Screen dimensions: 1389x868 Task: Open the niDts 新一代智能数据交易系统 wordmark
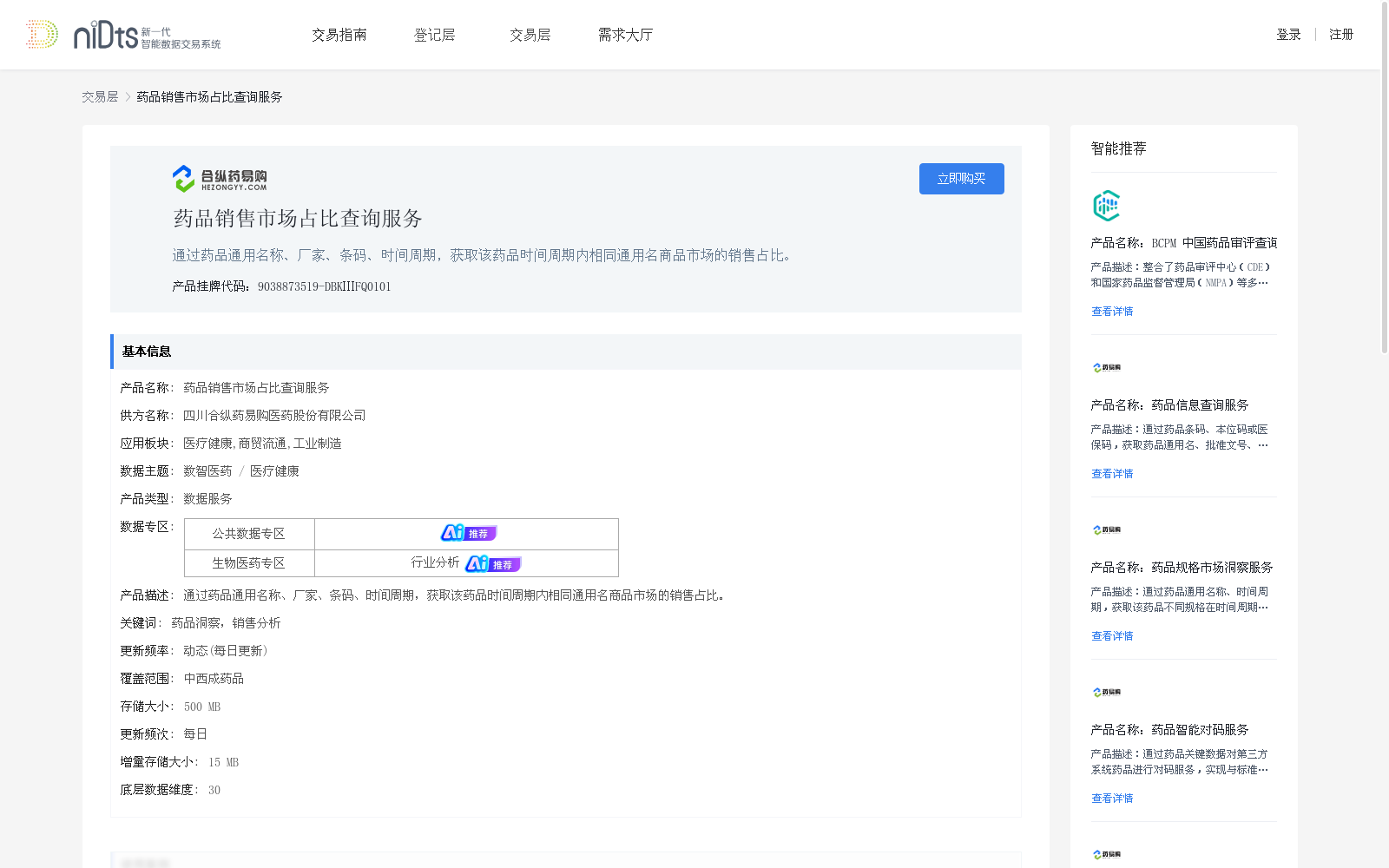coord(147,36)
